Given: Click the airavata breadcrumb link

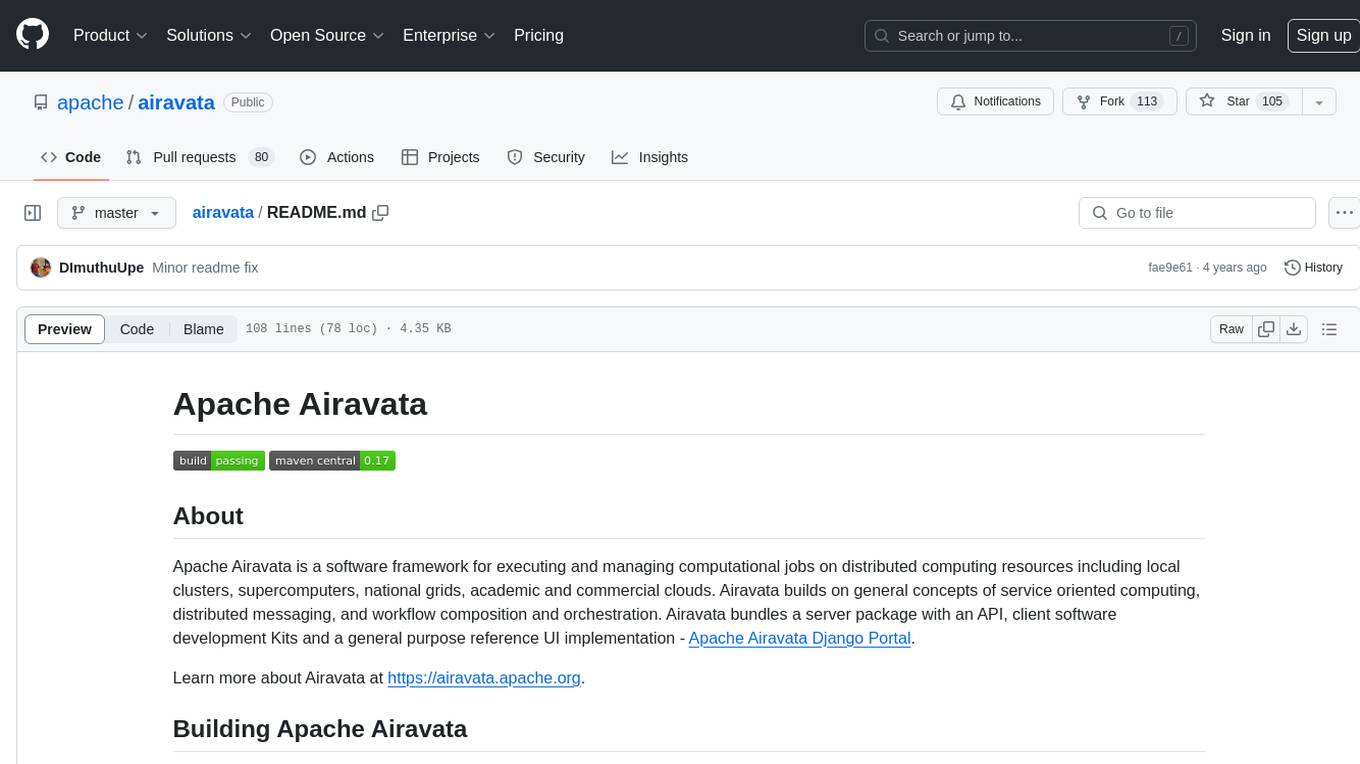Looking at the screenshot, I should [x=223, y=213].
